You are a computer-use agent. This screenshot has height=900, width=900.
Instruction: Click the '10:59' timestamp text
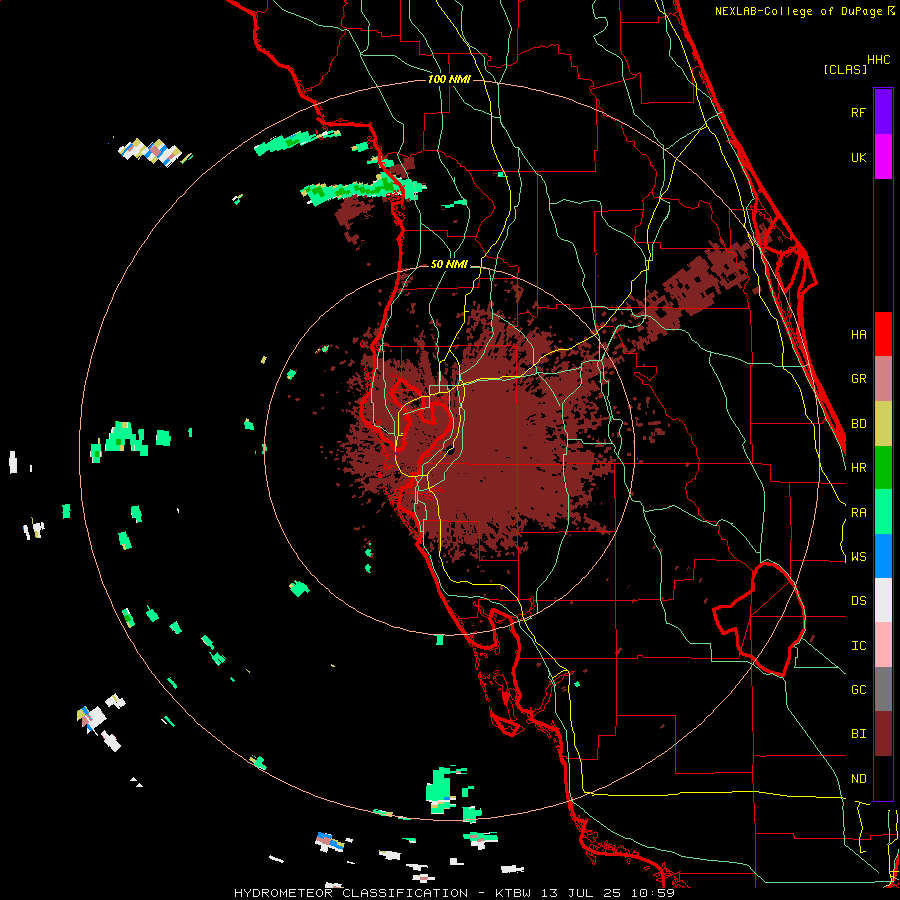(x=654, y=893)
